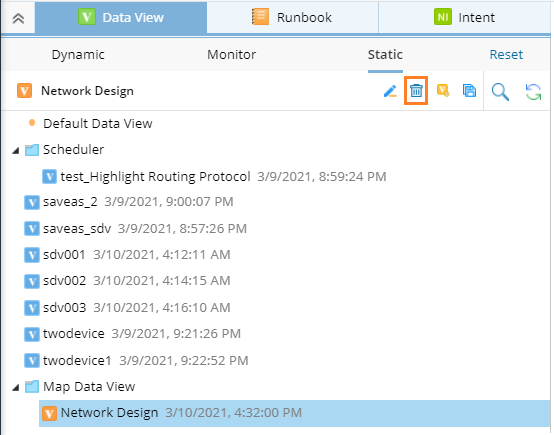The image size is (554, 435).
Task: Open the Monitor sub-tab
Action: (x=231, y=55)
